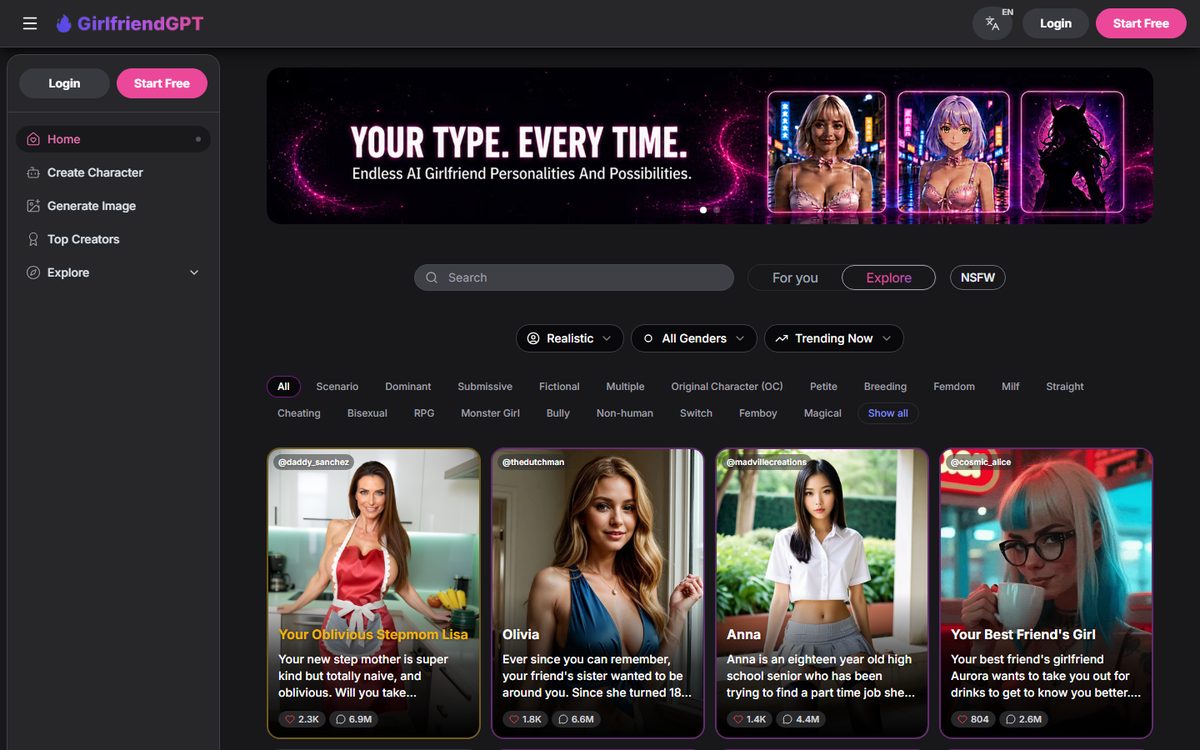Open the All Genders dropdown
The width and height of the screenshot is (1200, 750).
694,338
